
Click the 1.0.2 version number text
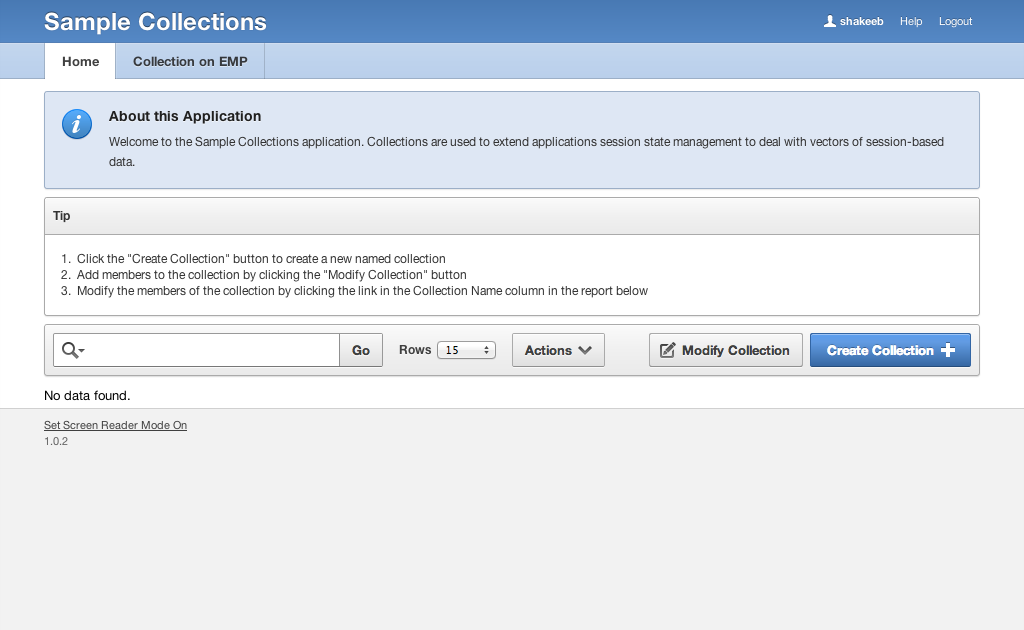56,441
